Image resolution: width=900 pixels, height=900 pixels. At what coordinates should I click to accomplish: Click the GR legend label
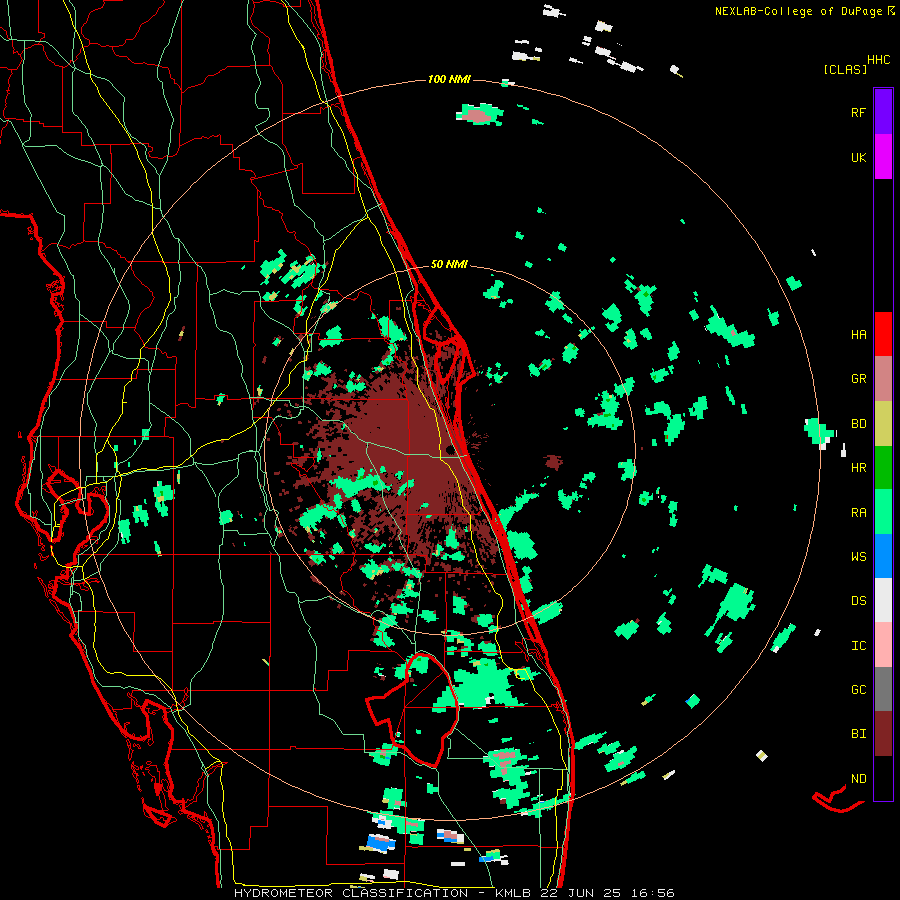point(858,379)
